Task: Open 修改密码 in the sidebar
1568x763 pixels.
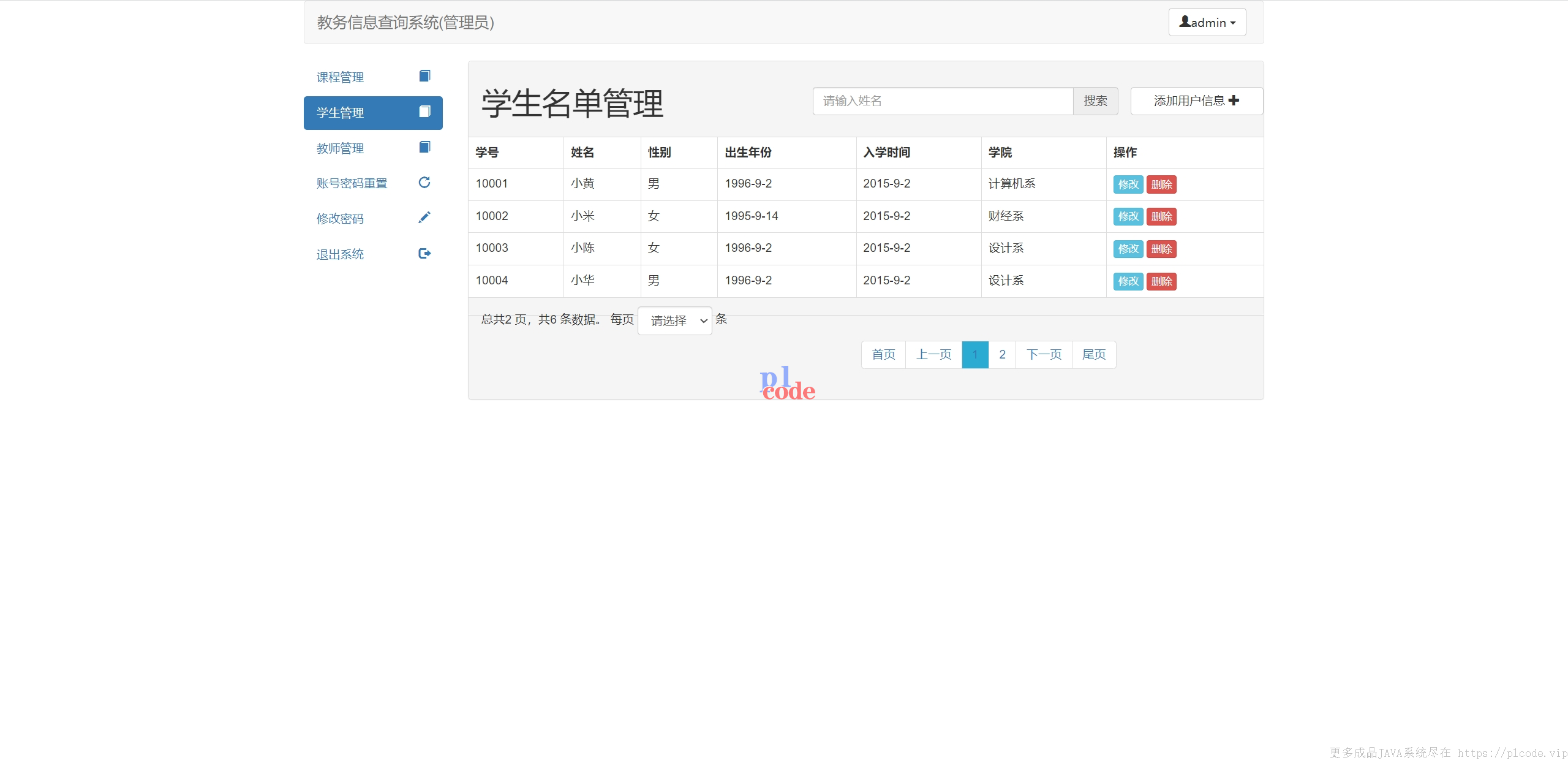Action: coord(373,219)
